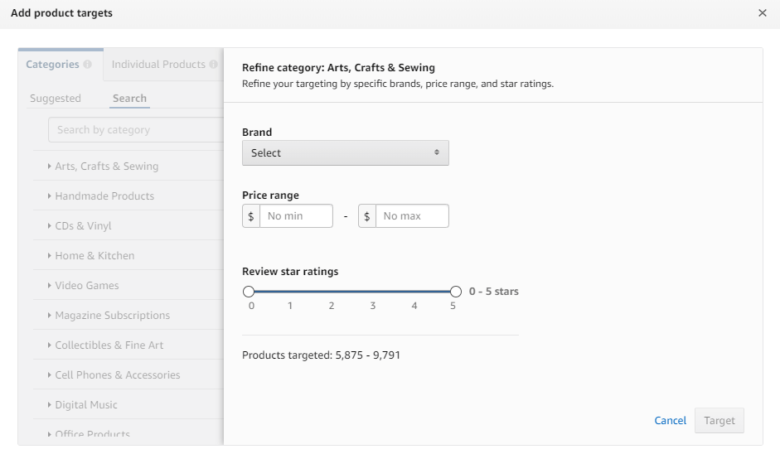The image size is (780, 454).
Task: Open the Suggested sub-tab
Action: [x=55, y=98]
